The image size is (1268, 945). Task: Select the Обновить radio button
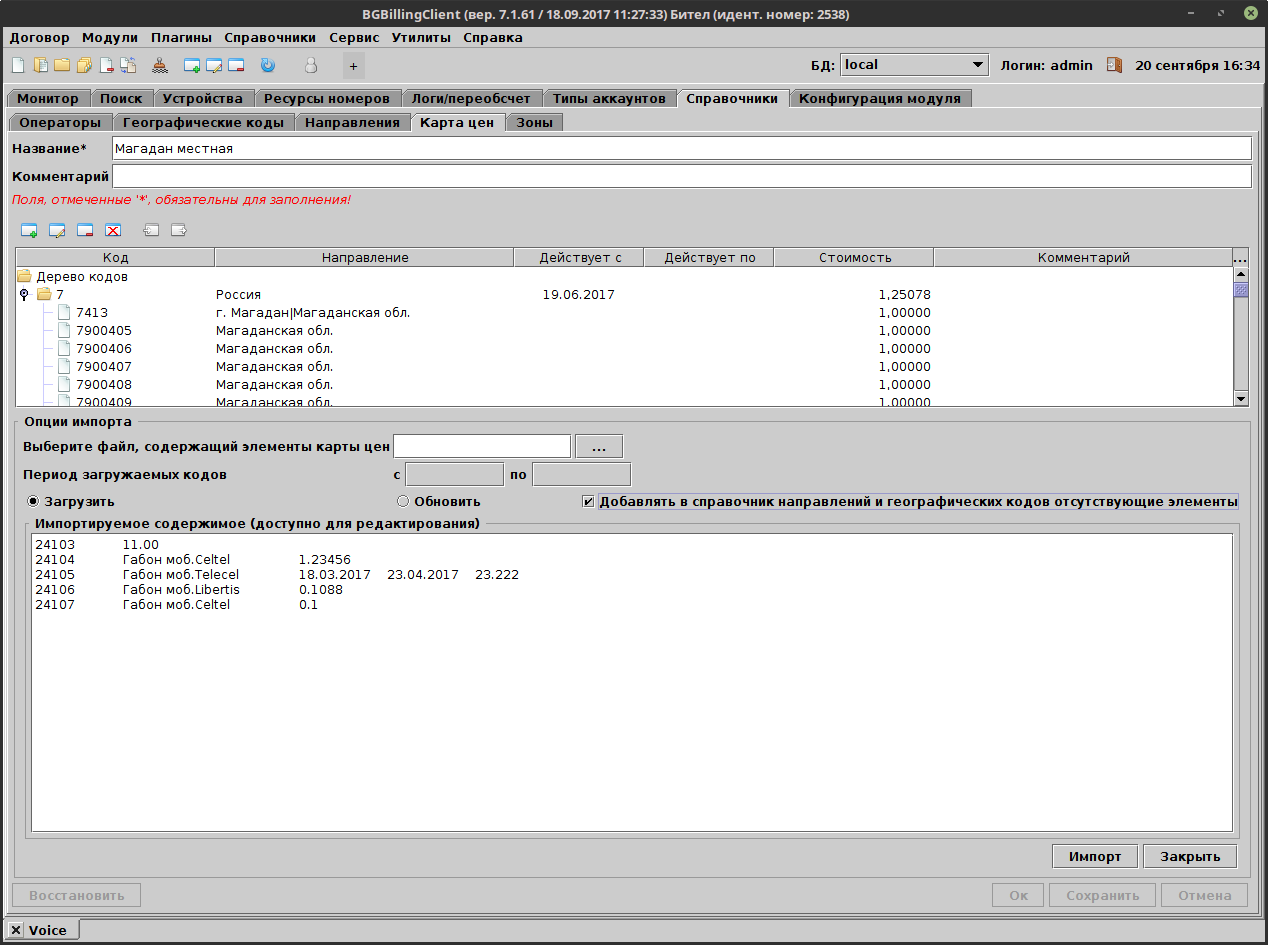pyautogui.click(x=403, y=501)
